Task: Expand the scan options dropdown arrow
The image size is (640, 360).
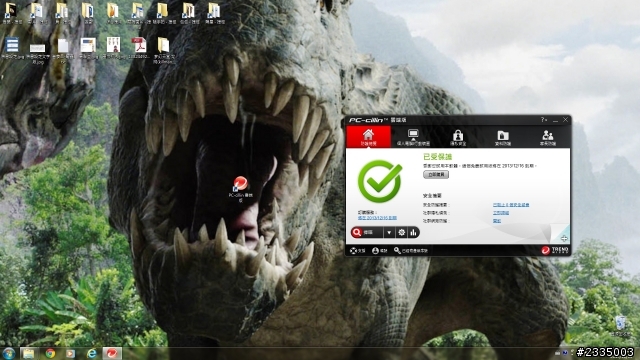Action: click(x=389, y=232)
